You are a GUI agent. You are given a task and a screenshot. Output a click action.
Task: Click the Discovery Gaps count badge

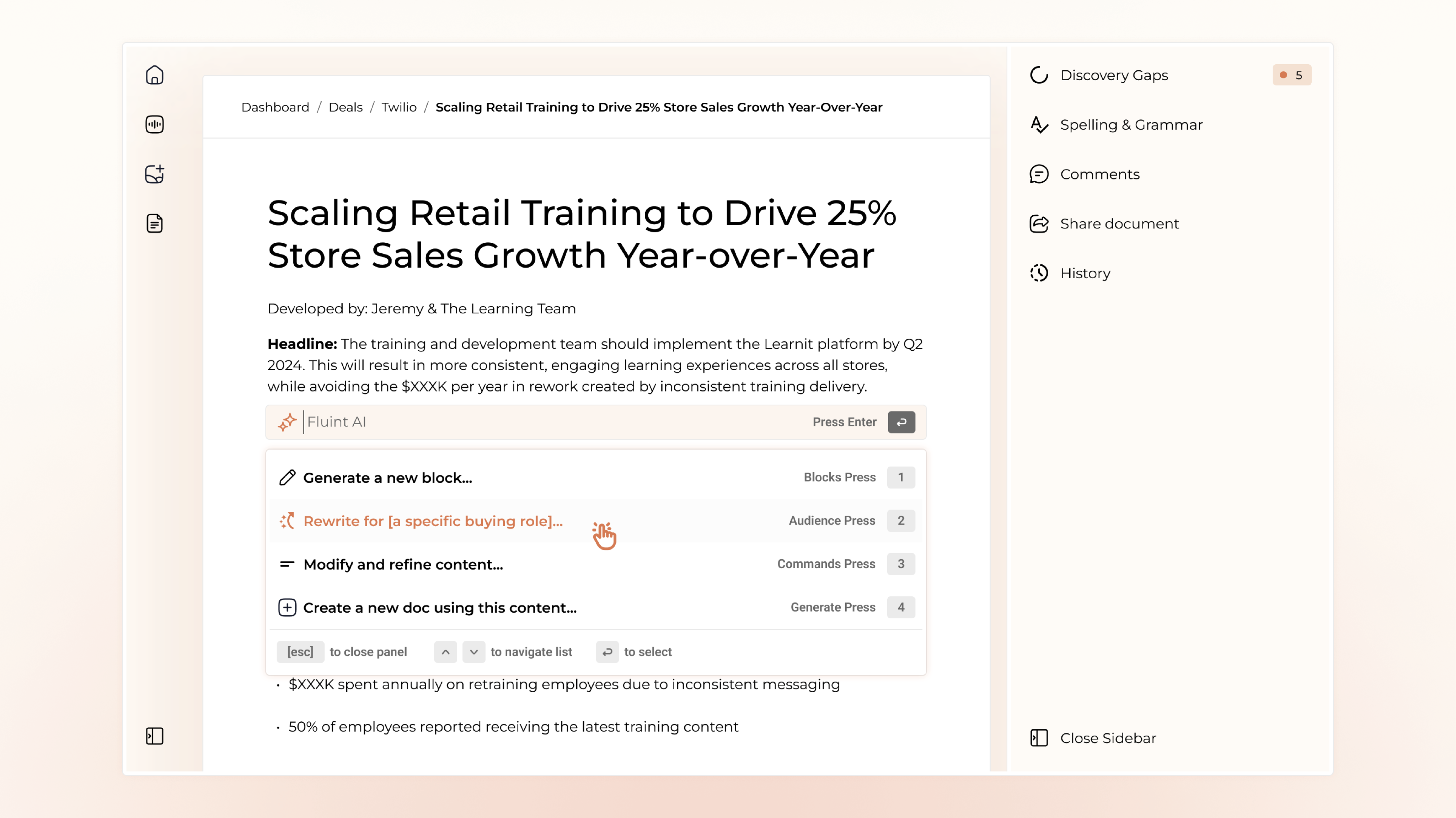[x=1291, y=75]
